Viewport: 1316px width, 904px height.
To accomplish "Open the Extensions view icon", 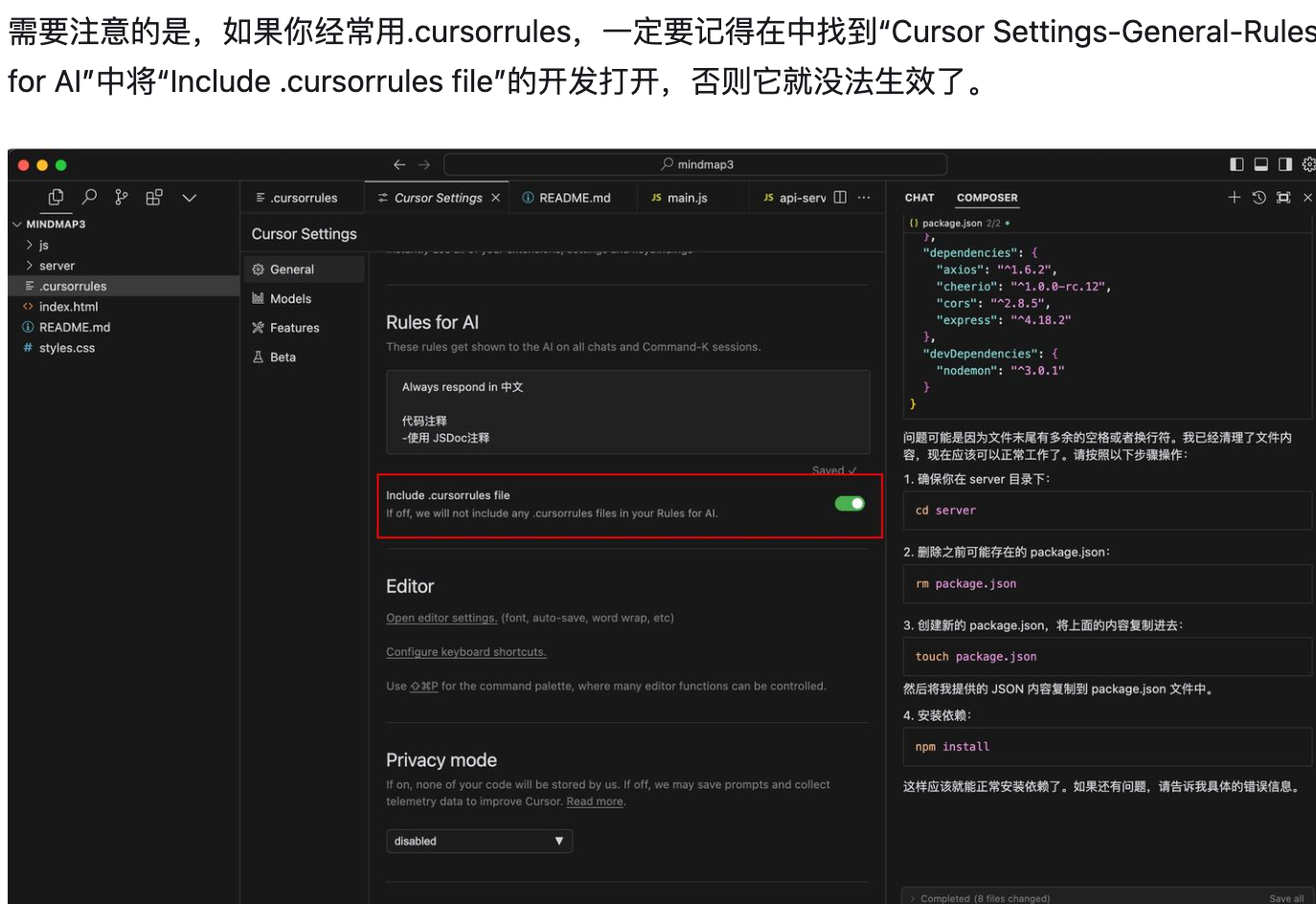I will 153,197.
